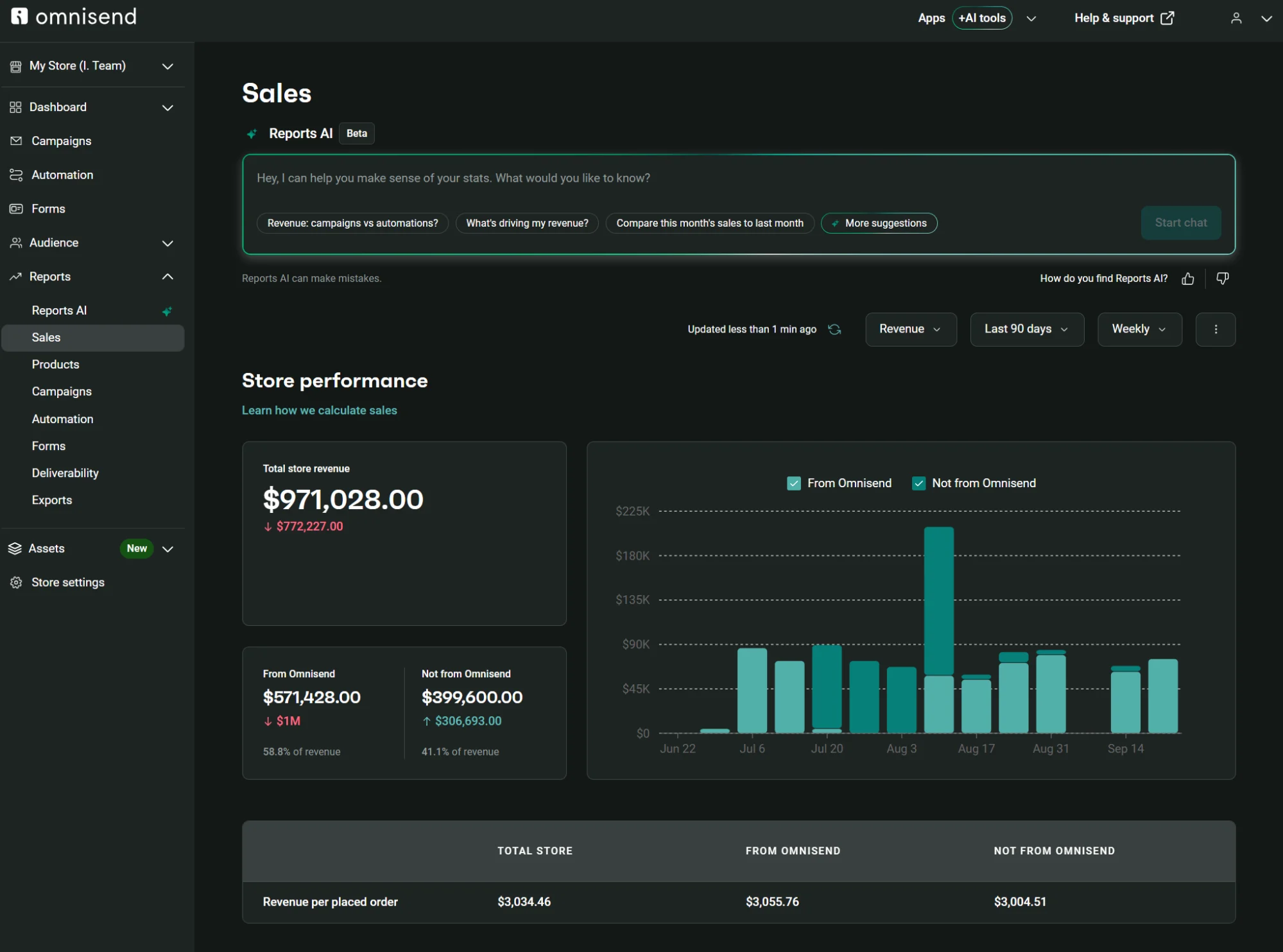Click the New badge beside Assets
Screen dimensions: 1283x952
coord(137,549)
